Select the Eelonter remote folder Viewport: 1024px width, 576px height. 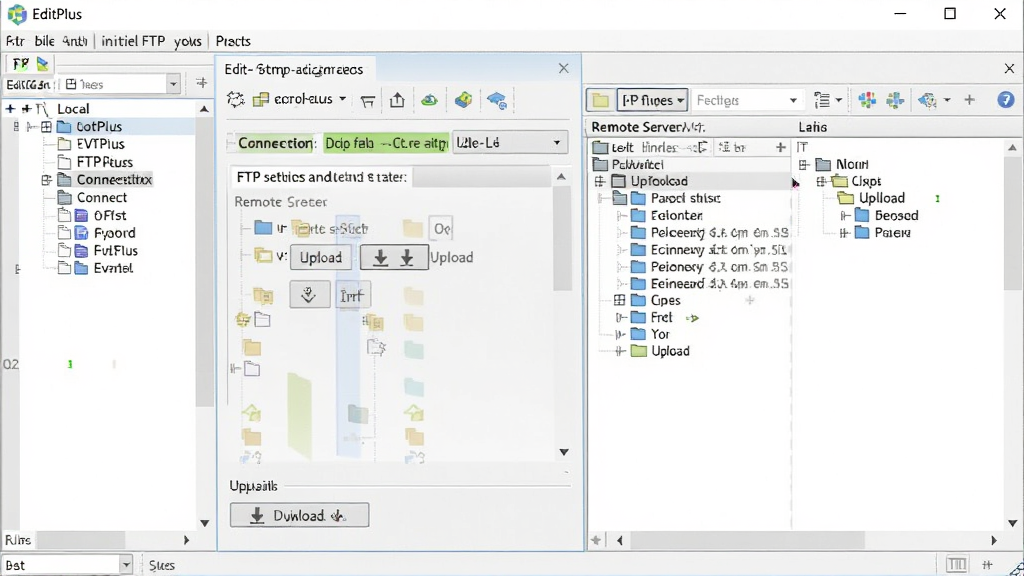tap(677, 216)
